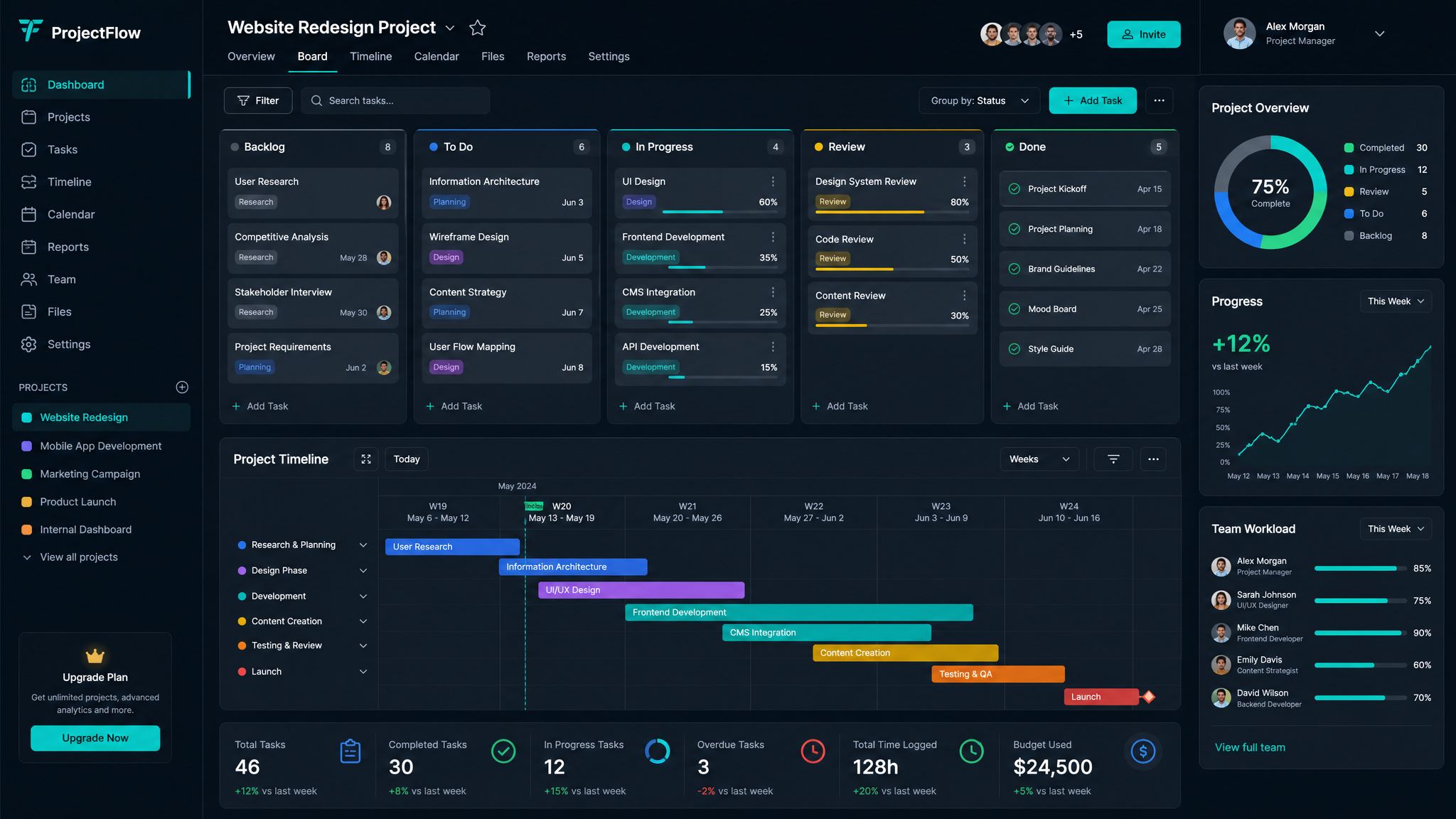Toggle Project Planning completed checkmark

[1015, 229]
